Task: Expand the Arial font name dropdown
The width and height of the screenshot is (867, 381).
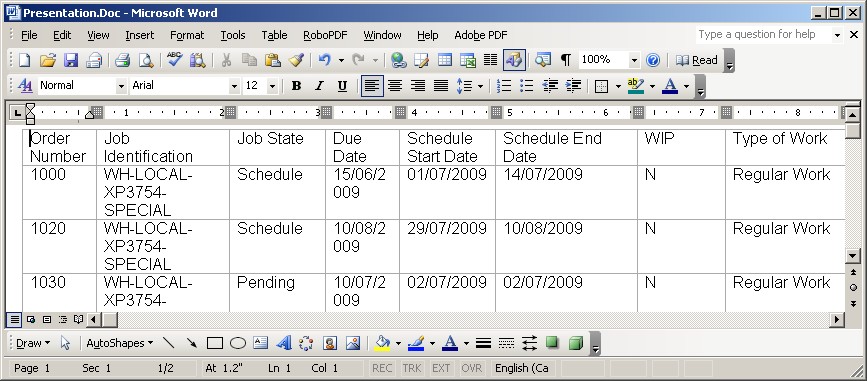Action: point(234,86)
